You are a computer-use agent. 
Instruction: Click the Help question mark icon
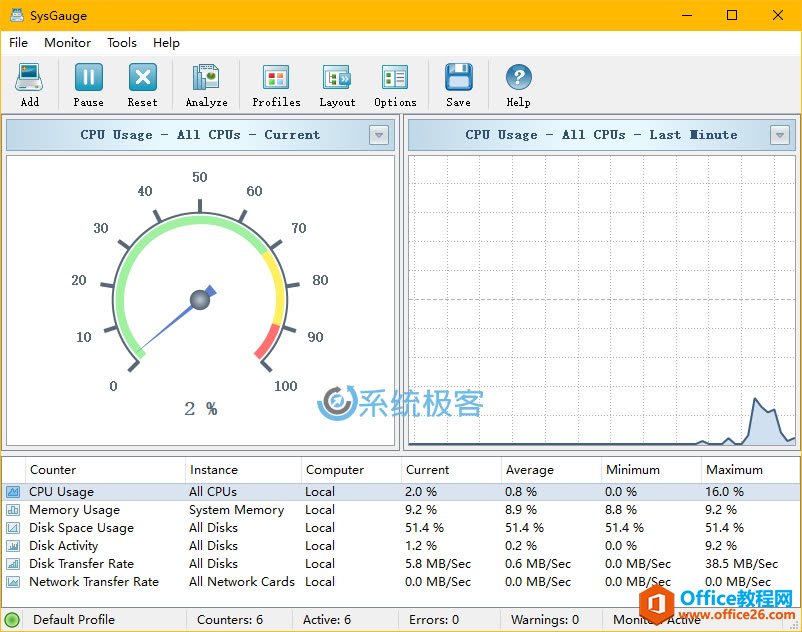pyautogui.click(x=518, y=78)
